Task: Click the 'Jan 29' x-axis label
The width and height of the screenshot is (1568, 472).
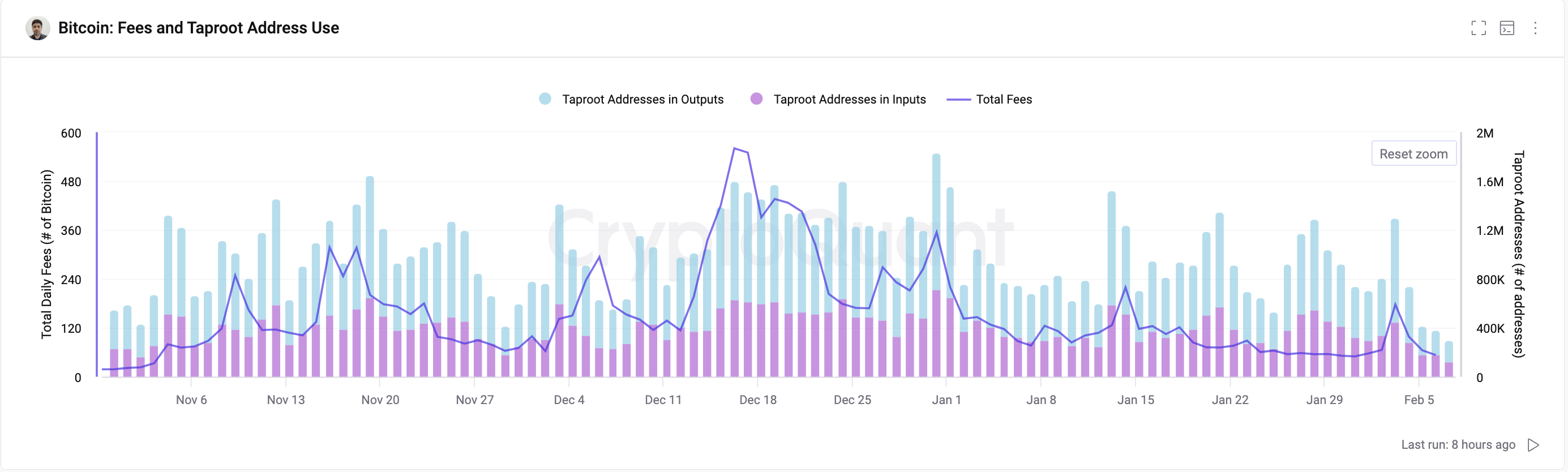Action: [1325, 400]
